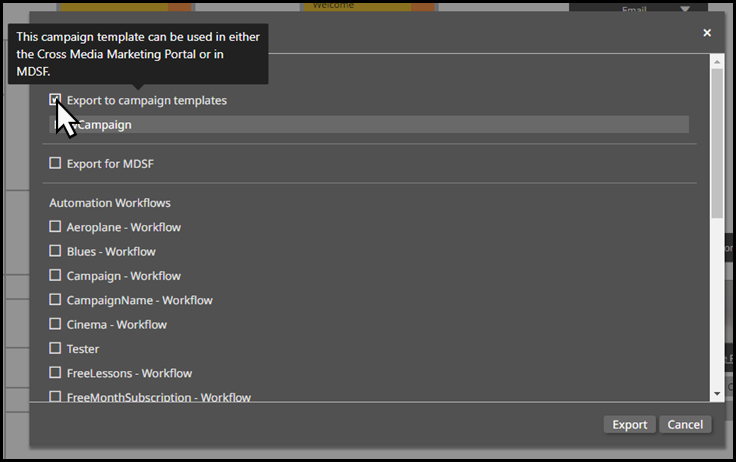736x462 pixels.
Task: Check the Aeroplane - Workflow box
Action: pos(56,227)
